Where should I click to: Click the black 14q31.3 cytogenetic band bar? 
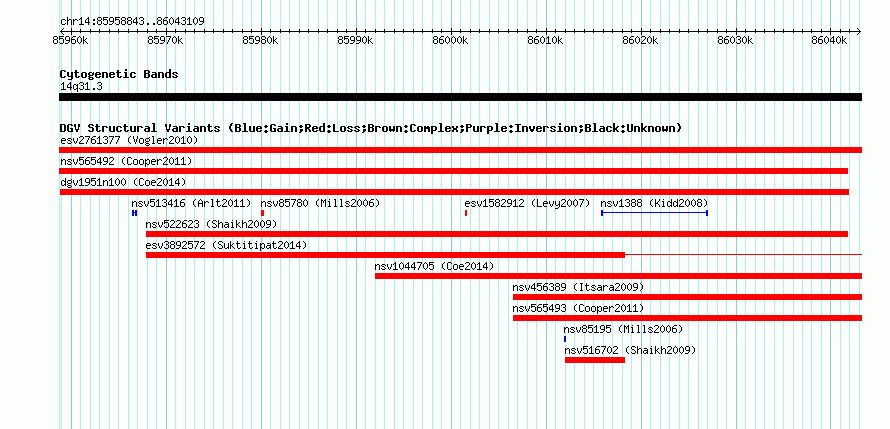tap(460, 97)
